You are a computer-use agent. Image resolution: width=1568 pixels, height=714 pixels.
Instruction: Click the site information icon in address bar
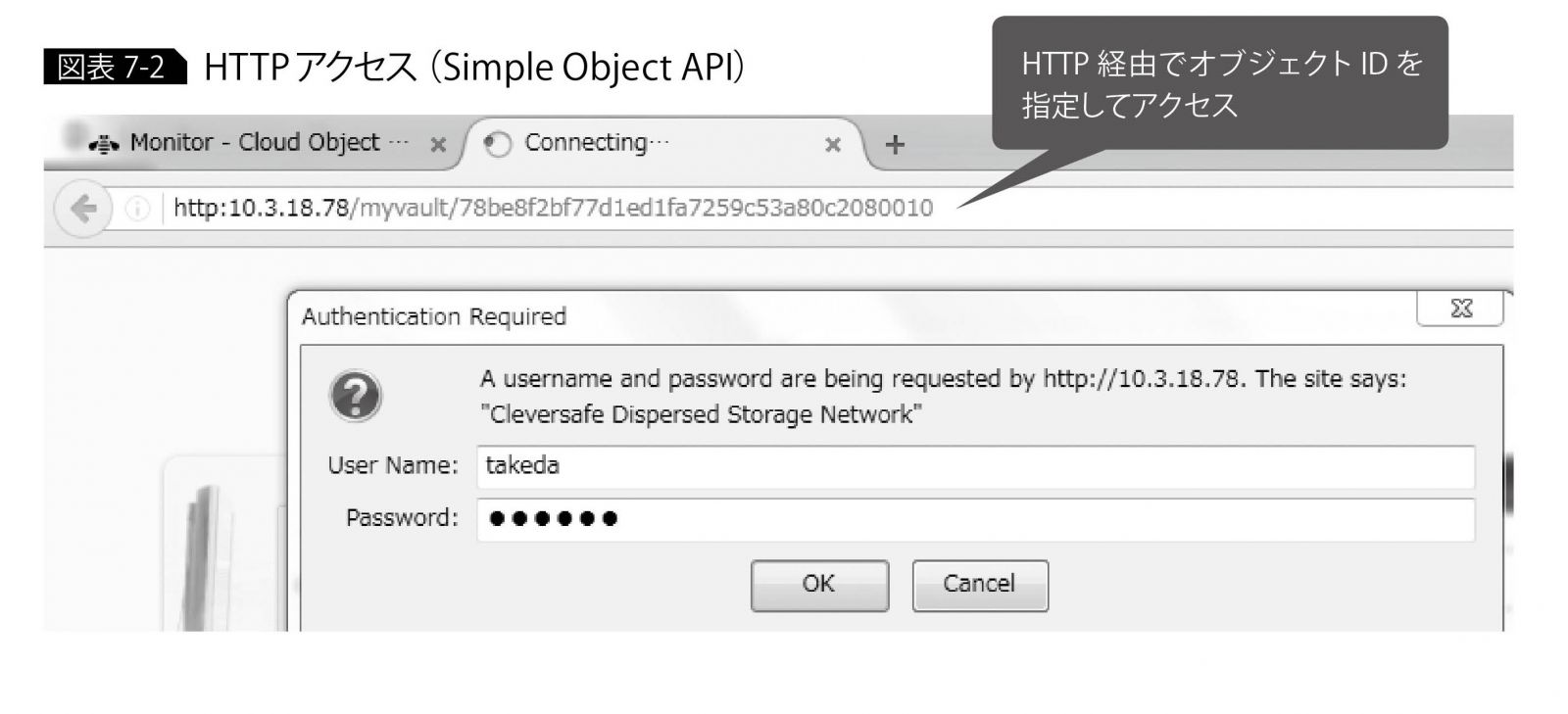[x=138, y=209]
